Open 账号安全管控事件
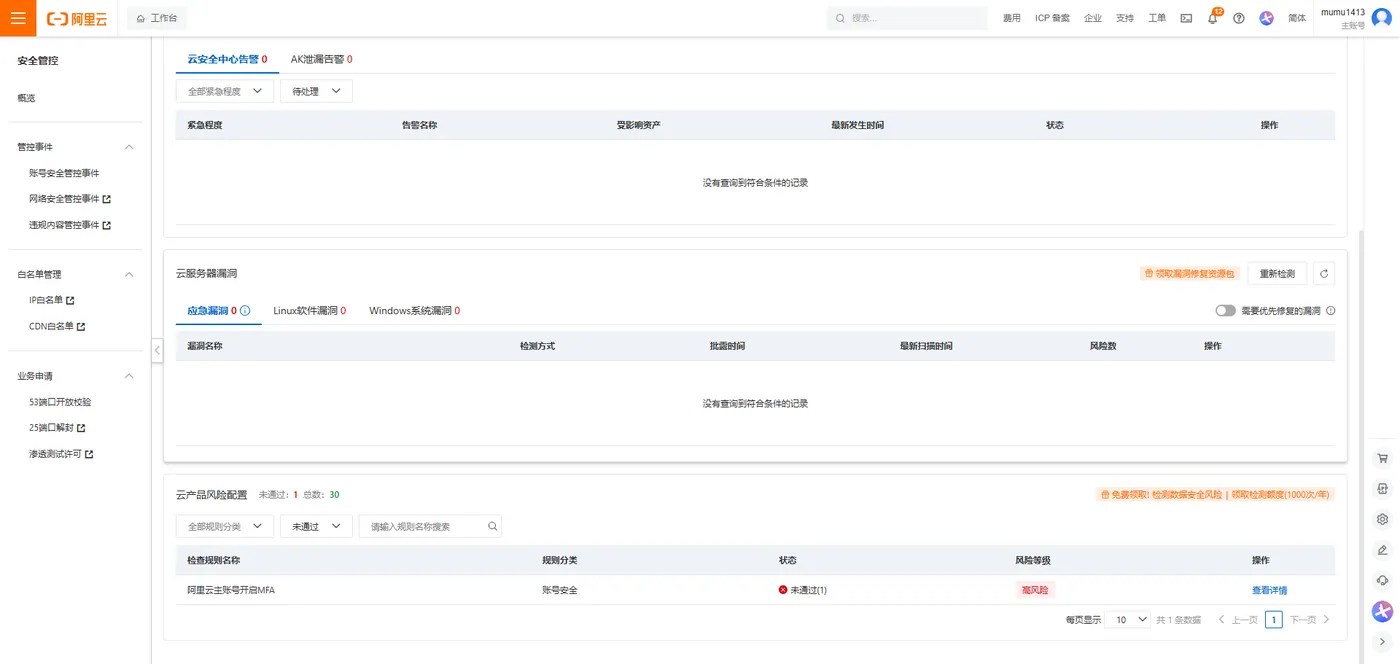The height and width of the screenshot is (664, 1400). coord(64,173)
